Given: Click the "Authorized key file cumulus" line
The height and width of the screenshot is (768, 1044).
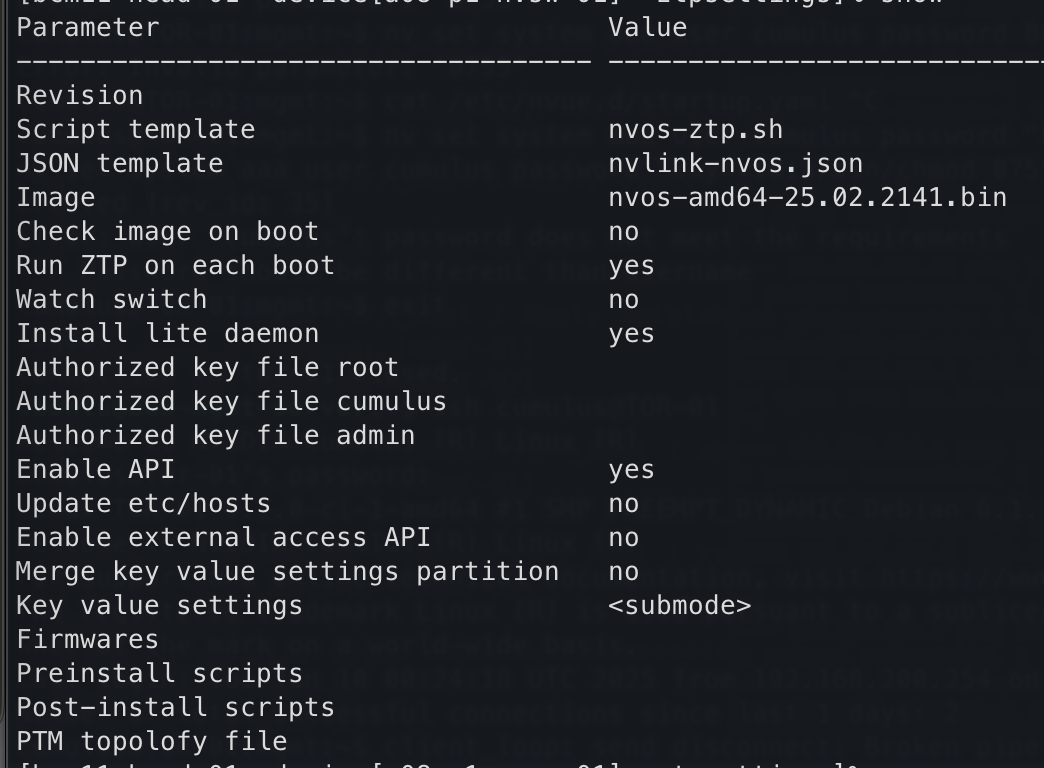Looking at the screenshot, I should click(231, 402).
